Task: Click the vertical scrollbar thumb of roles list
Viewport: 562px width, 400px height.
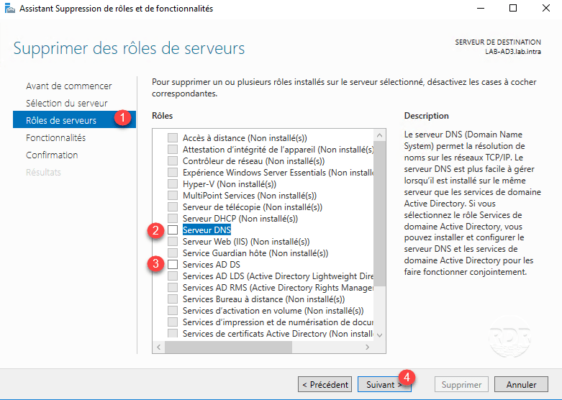Action: click(x=380, y=213)
